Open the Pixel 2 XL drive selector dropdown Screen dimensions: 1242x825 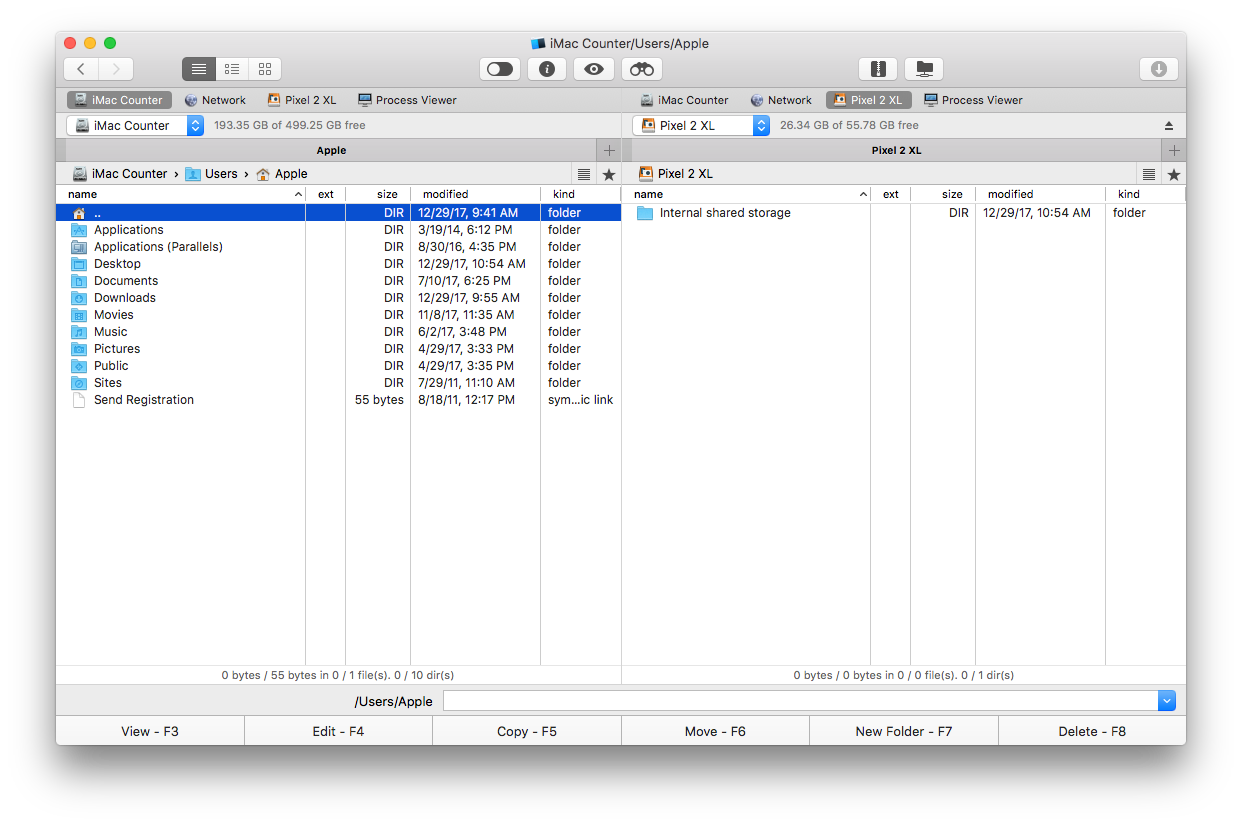click(x=760, y=125)
